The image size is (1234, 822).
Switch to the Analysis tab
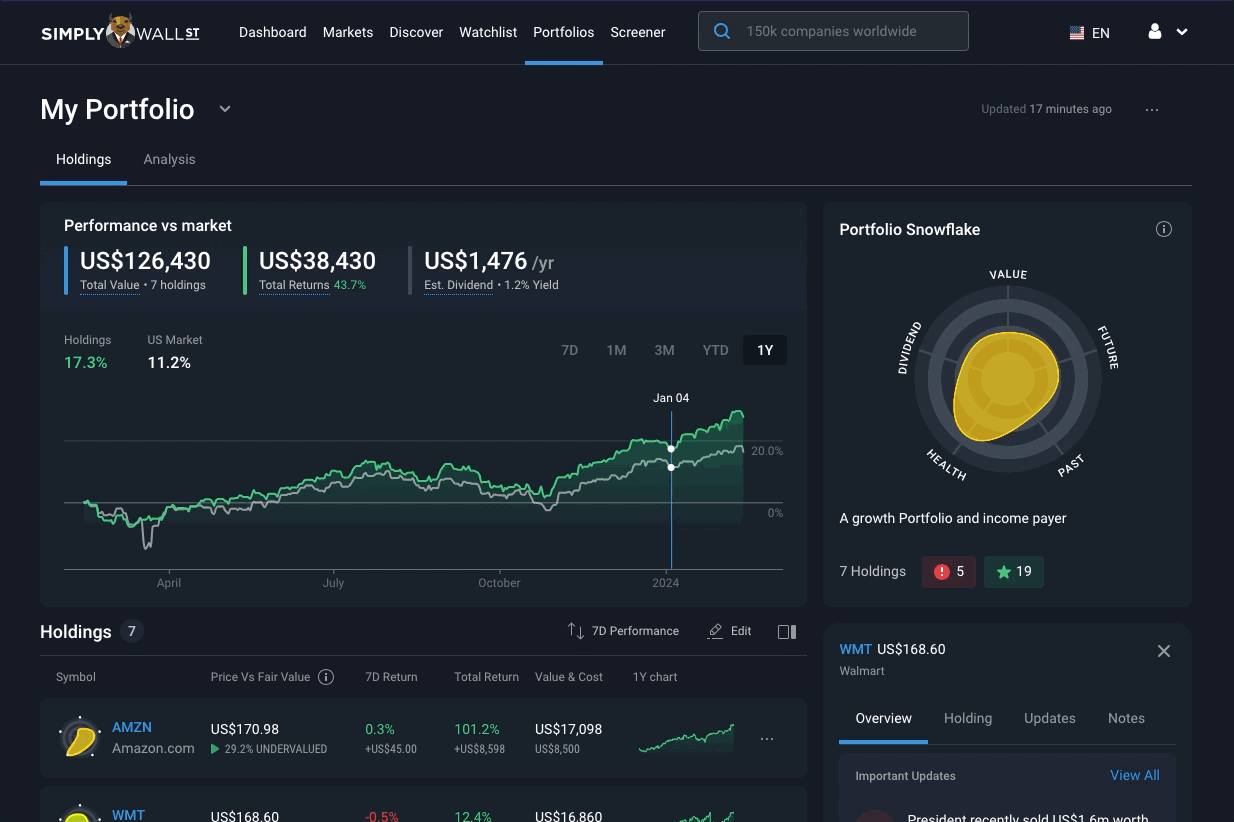tap(169, 159)
